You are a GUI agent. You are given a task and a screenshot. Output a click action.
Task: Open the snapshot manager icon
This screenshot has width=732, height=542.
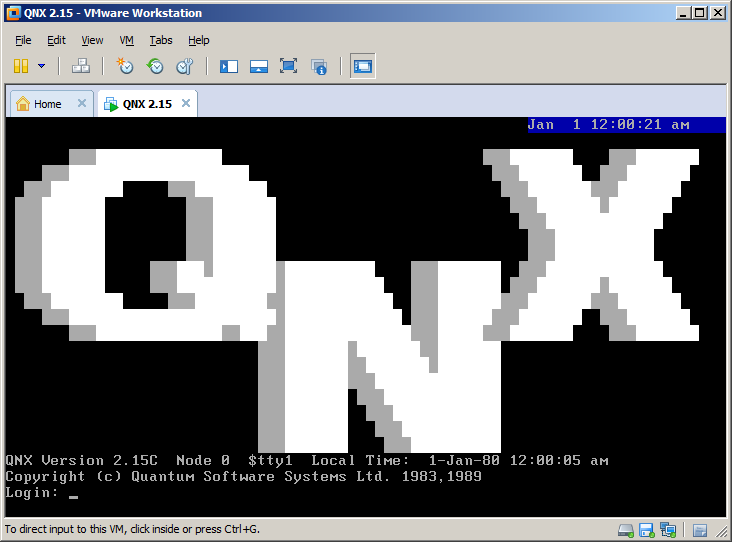(184, 66)
